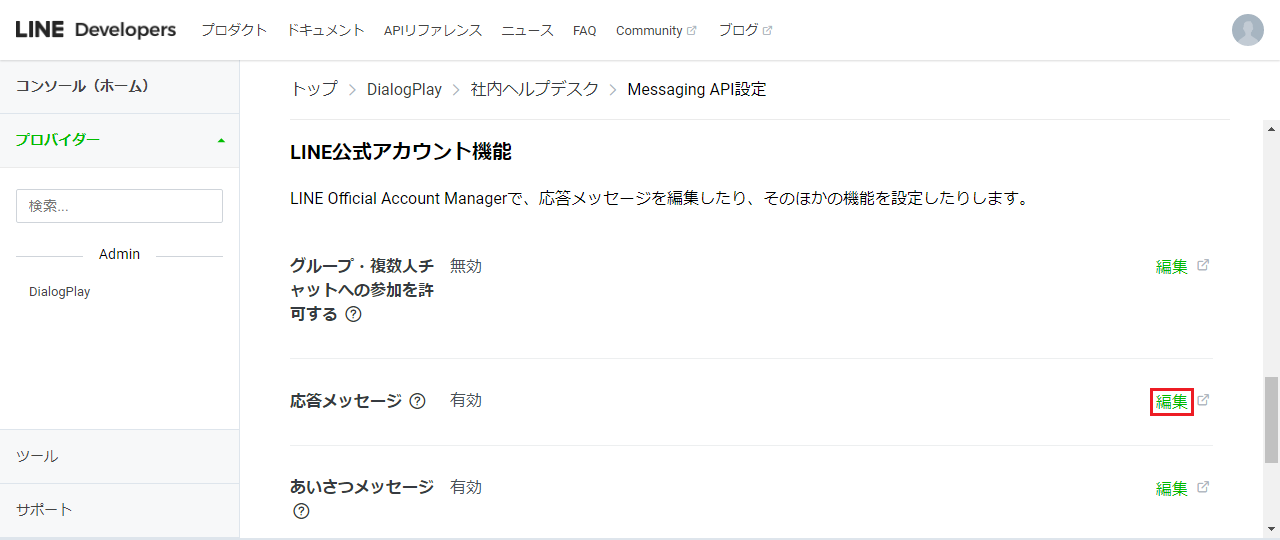Click the 有効 value for 応答メッセージ
The width and height of the screenshot is (1280, 540).
[466, 400]
